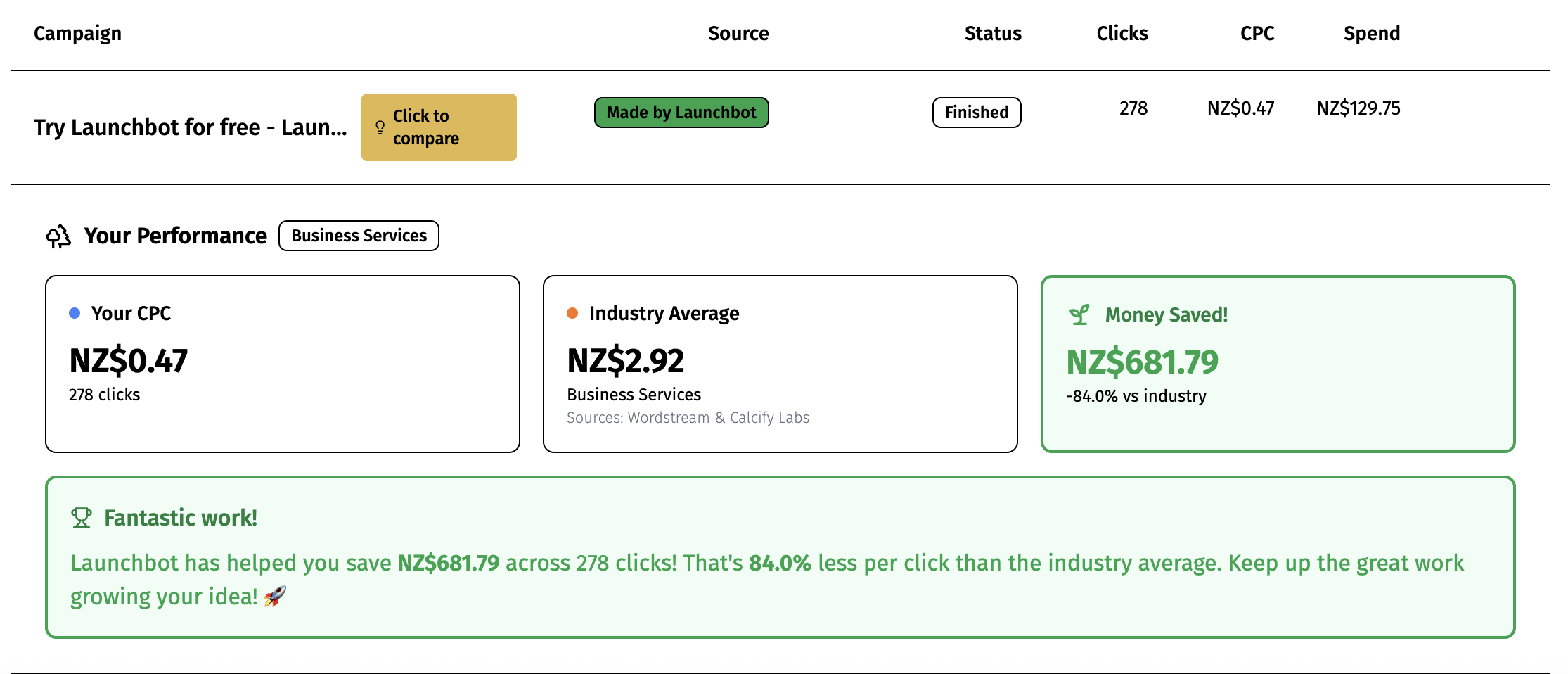
Task: Click the trees icon beside Your Performance
Action: pyautogui.click(x=58, y=236)
